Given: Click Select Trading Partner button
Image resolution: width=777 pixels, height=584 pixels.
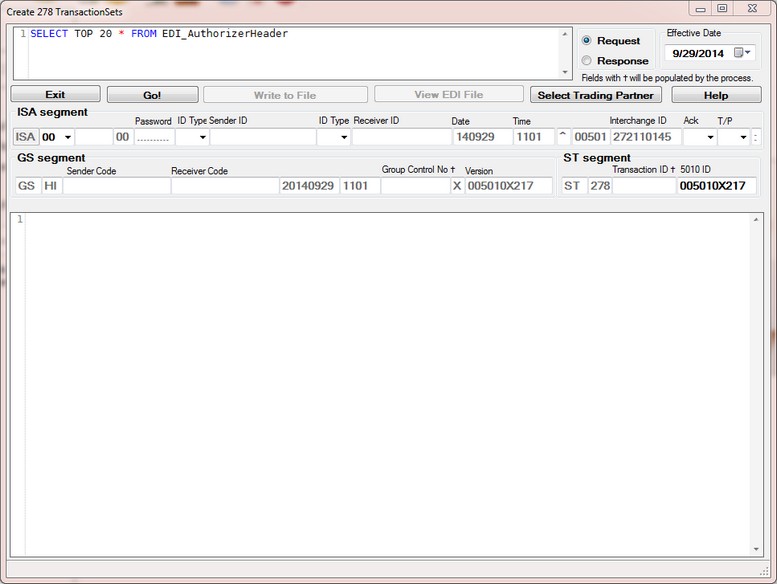Looking at the screenshot, I should (x=596, y=95).
